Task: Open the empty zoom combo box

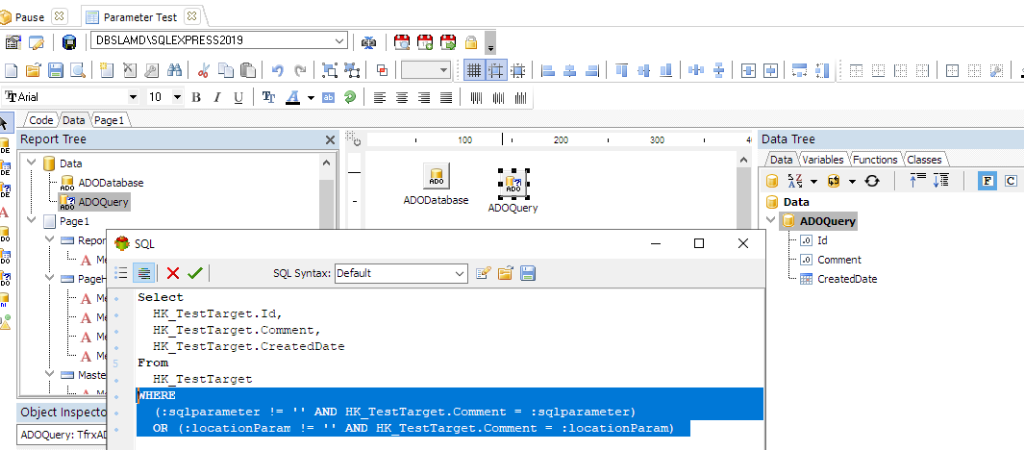Action: pyautogui.click(x=444, y=70)
